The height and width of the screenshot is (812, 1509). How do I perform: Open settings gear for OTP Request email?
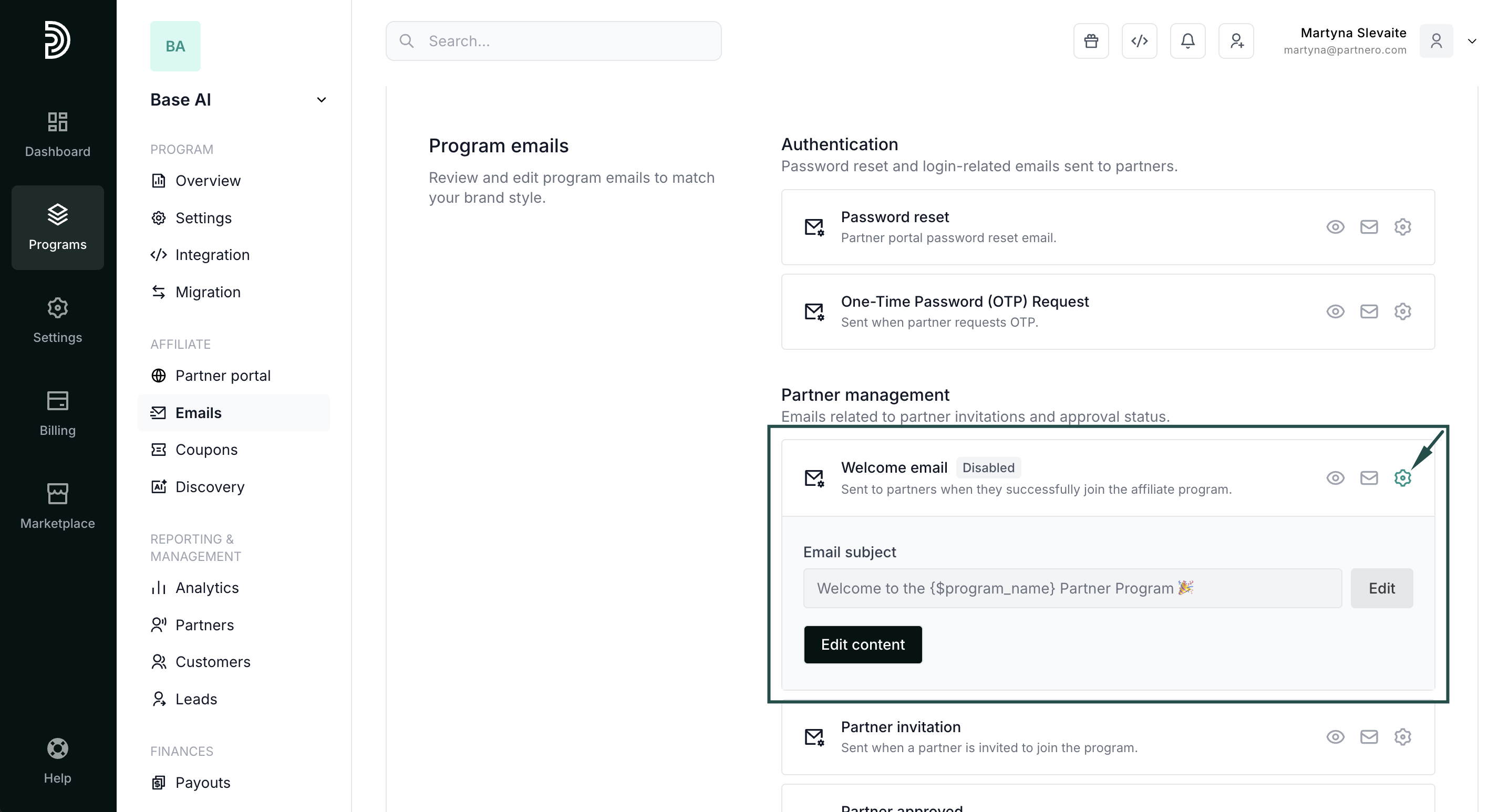(x=1402, y=311)
